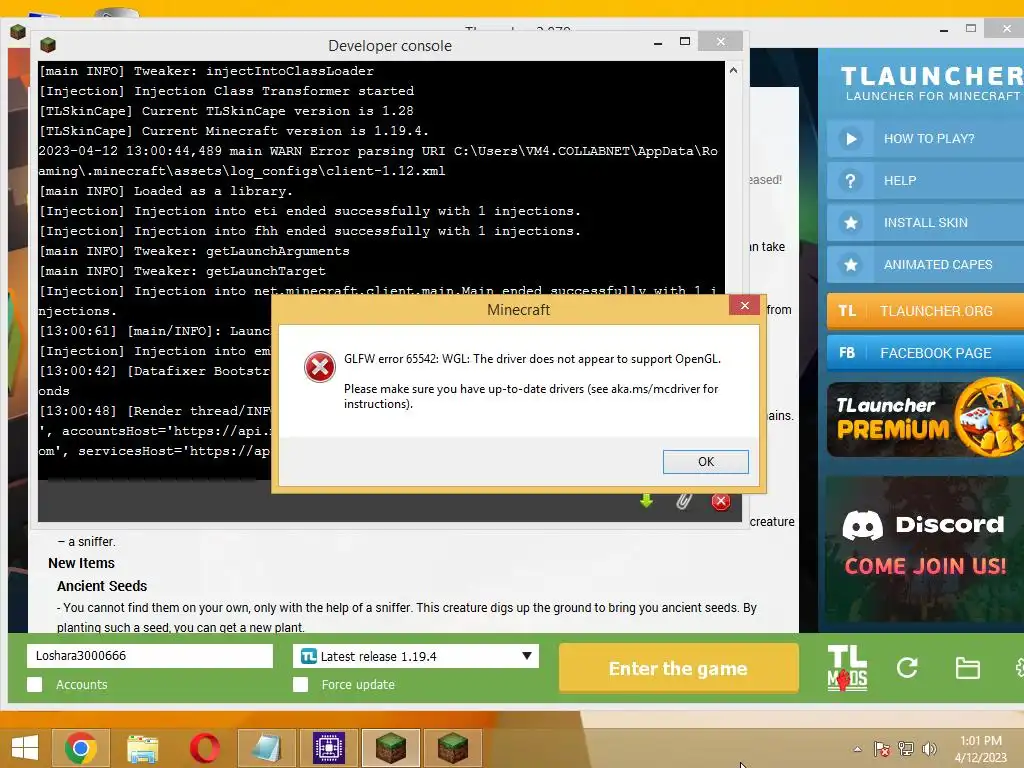Screen dimensions: 1024x768
Task: Maximize the Developer console window
Action: 684,41
